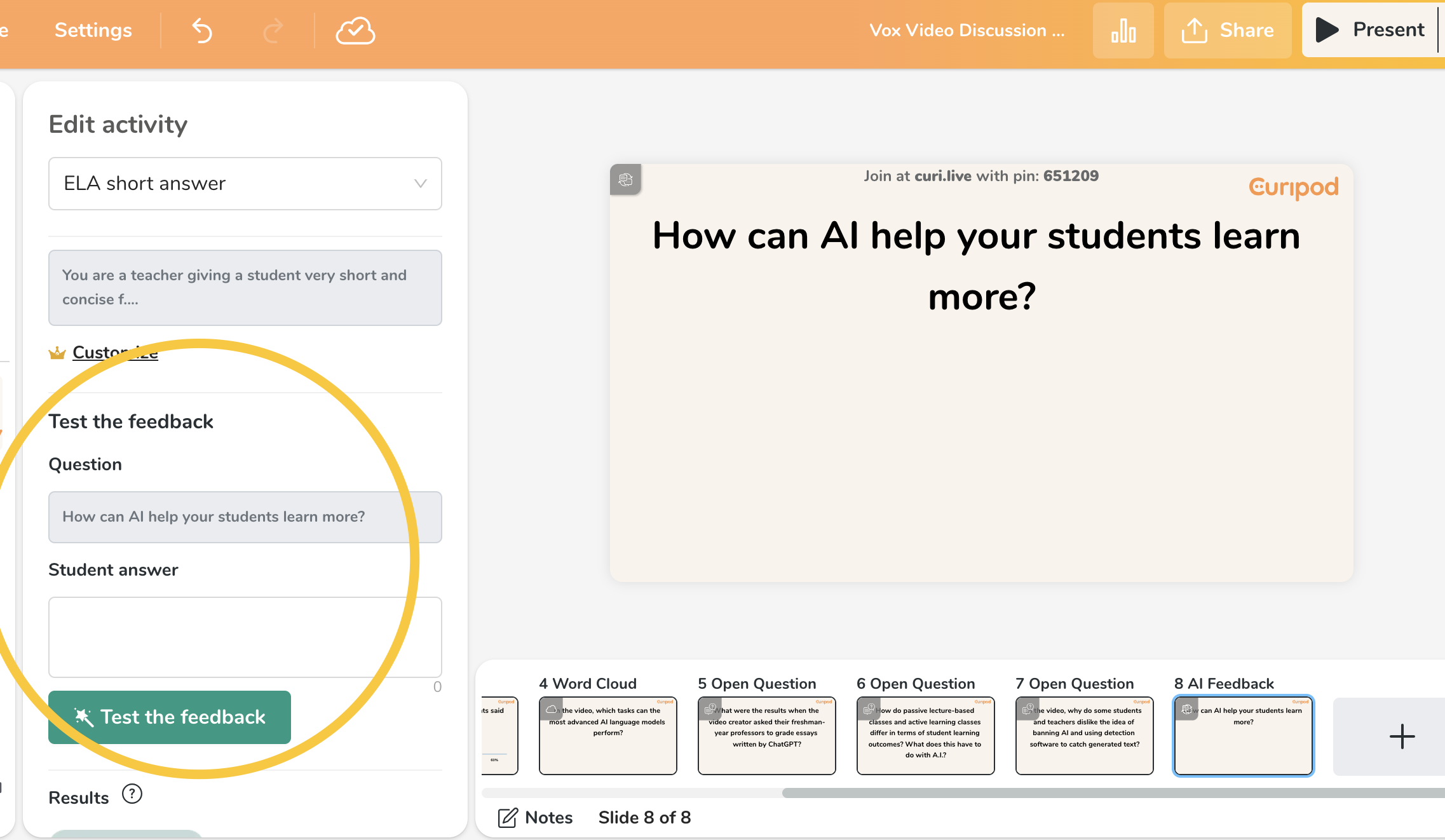Click the horizontal slide strip scrollbar

[1112, 793]
